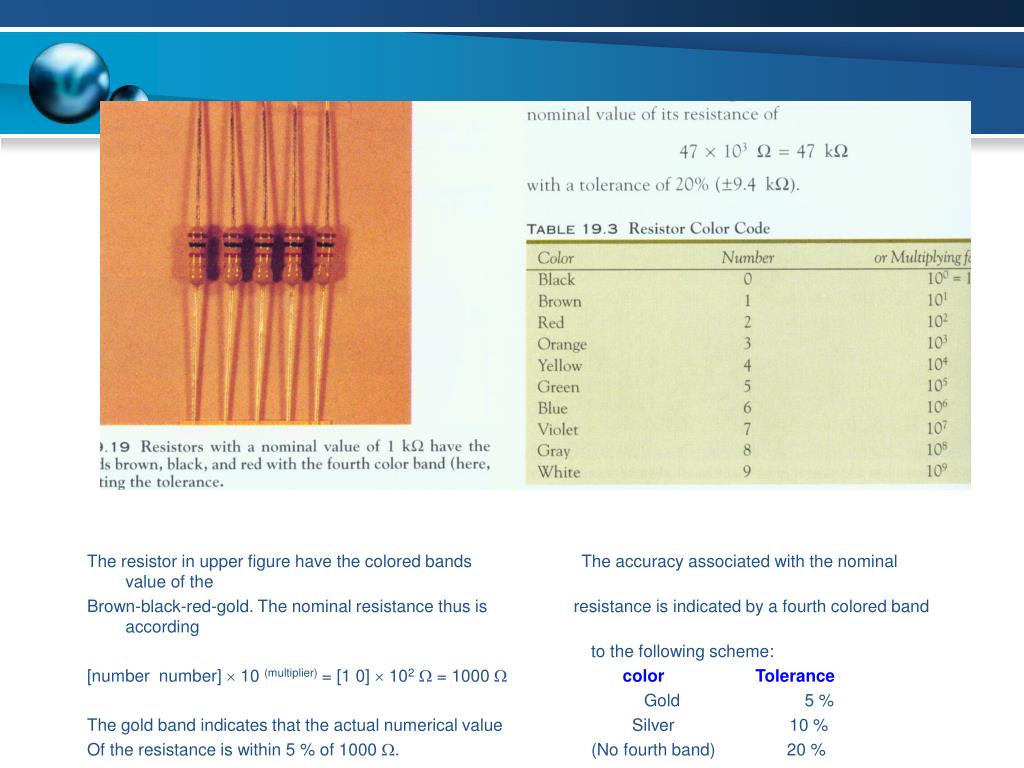Click 'with a tolerance of 20%' line
Viewport: 1024px width, 768px height.
(663, 185)
